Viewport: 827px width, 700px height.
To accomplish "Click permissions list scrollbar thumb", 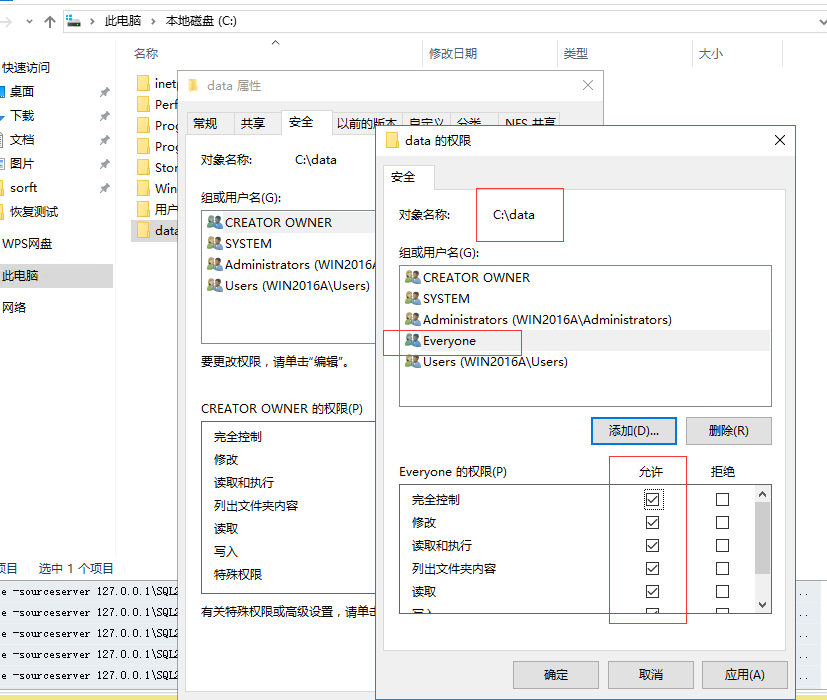I will (x=762, y=538).
